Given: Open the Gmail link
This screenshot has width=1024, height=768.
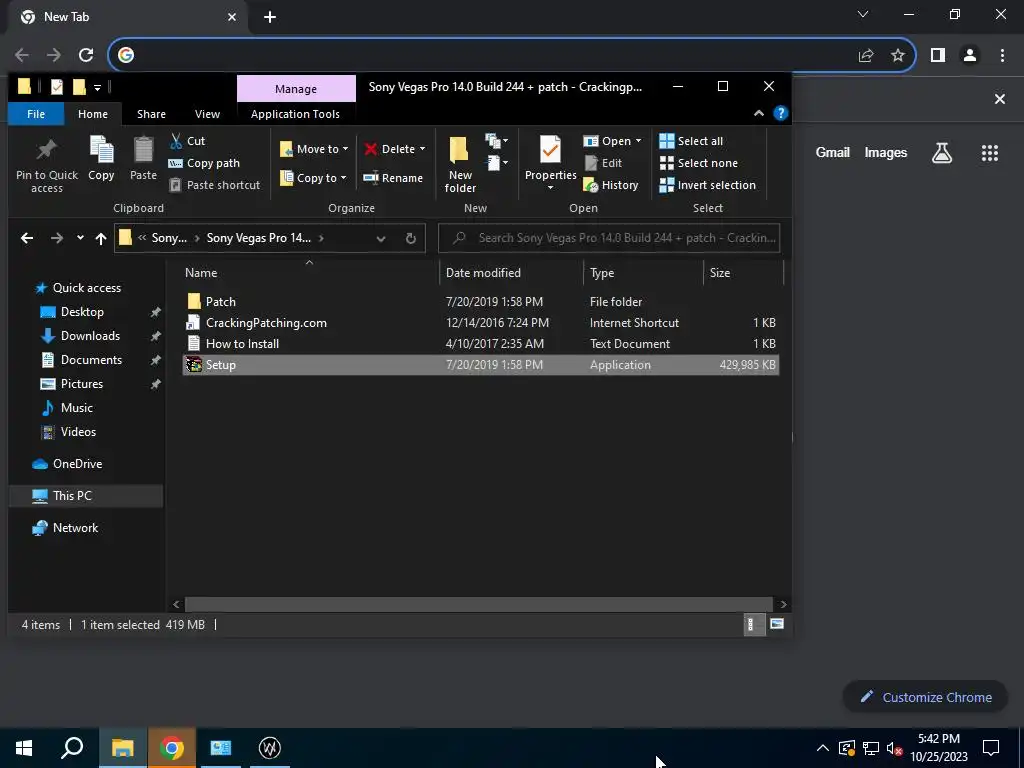Looking at the screenshot, I should click(x=833, y=152).
